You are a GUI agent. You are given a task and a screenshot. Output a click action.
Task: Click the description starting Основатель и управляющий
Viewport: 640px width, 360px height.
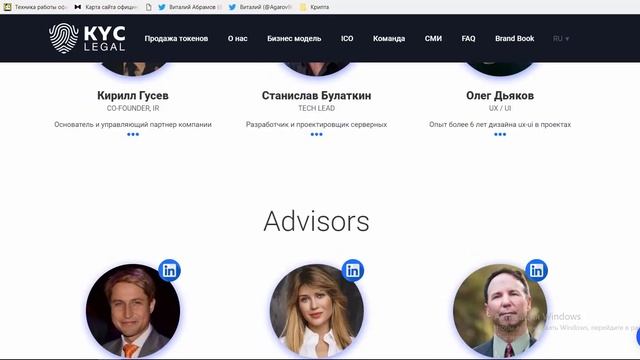pyautogui.click(x=133, y=124)
